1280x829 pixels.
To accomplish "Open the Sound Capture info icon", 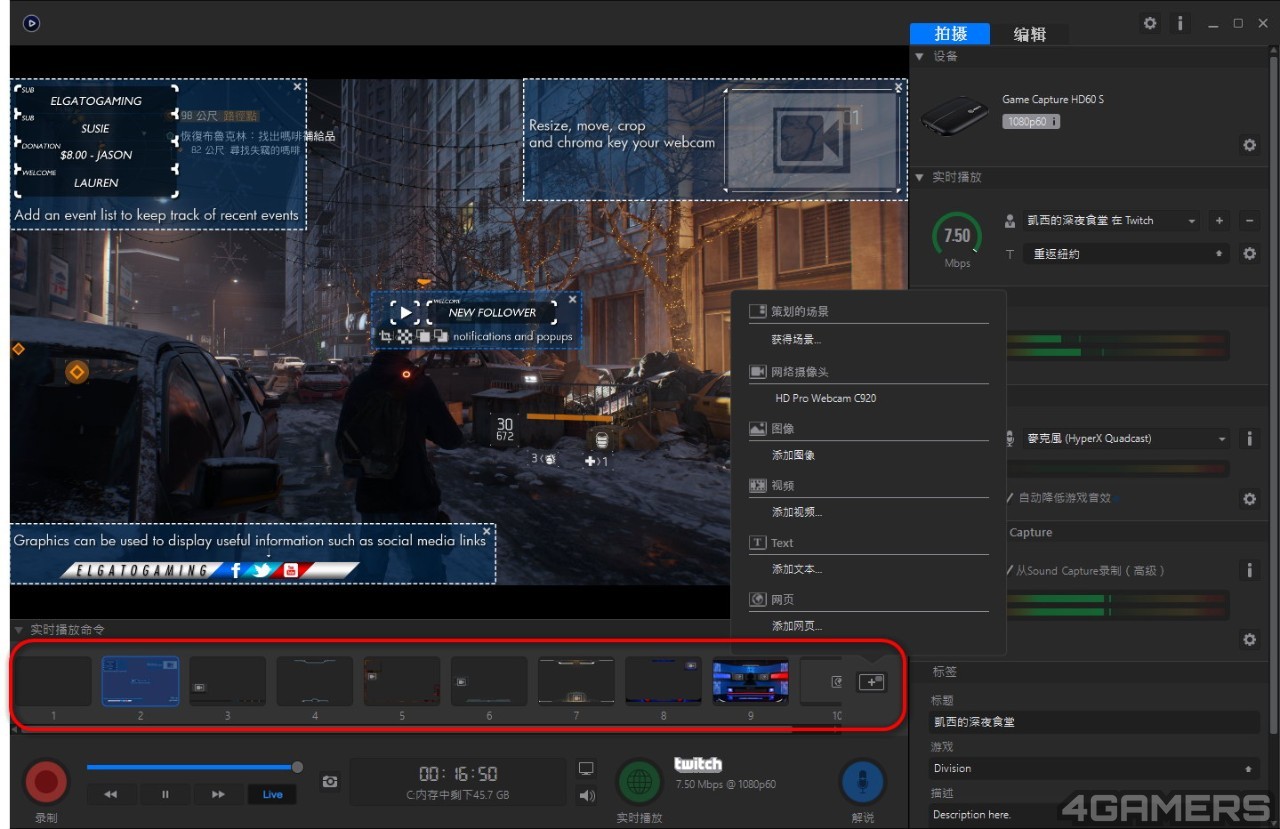I will click(1249, 570).
